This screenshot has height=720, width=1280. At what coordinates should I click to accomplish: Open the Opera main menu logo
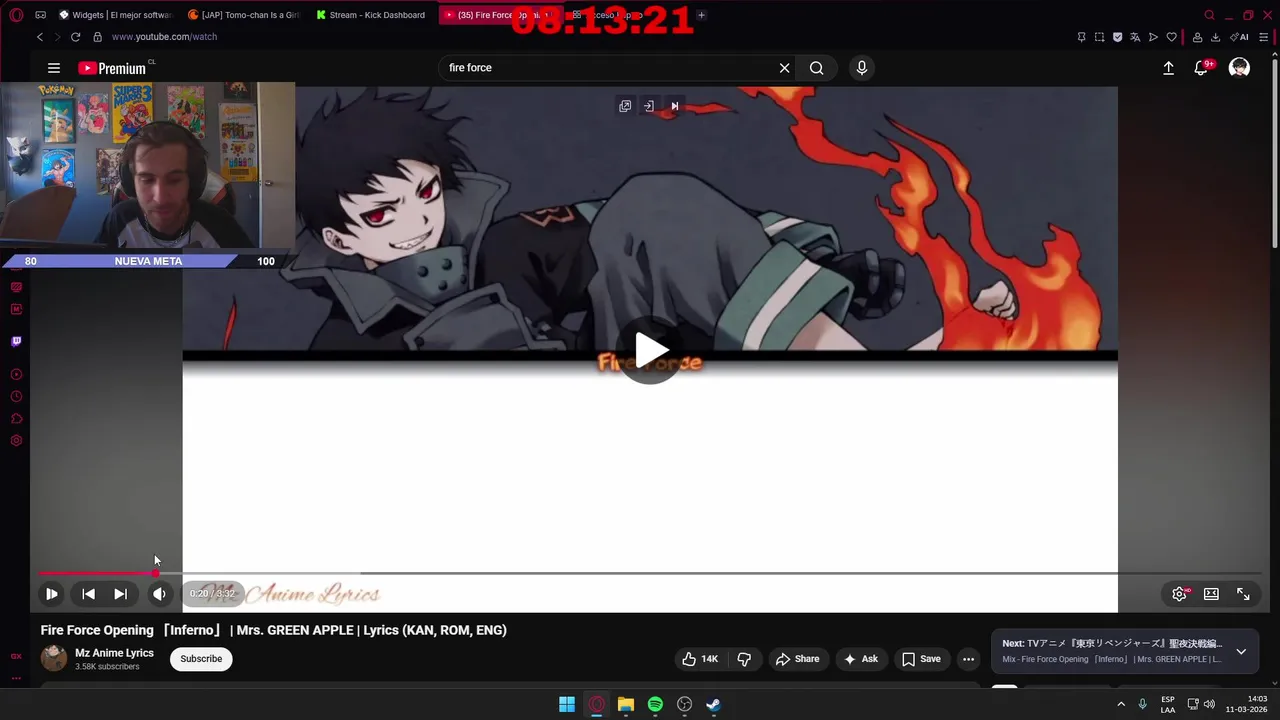16,15
